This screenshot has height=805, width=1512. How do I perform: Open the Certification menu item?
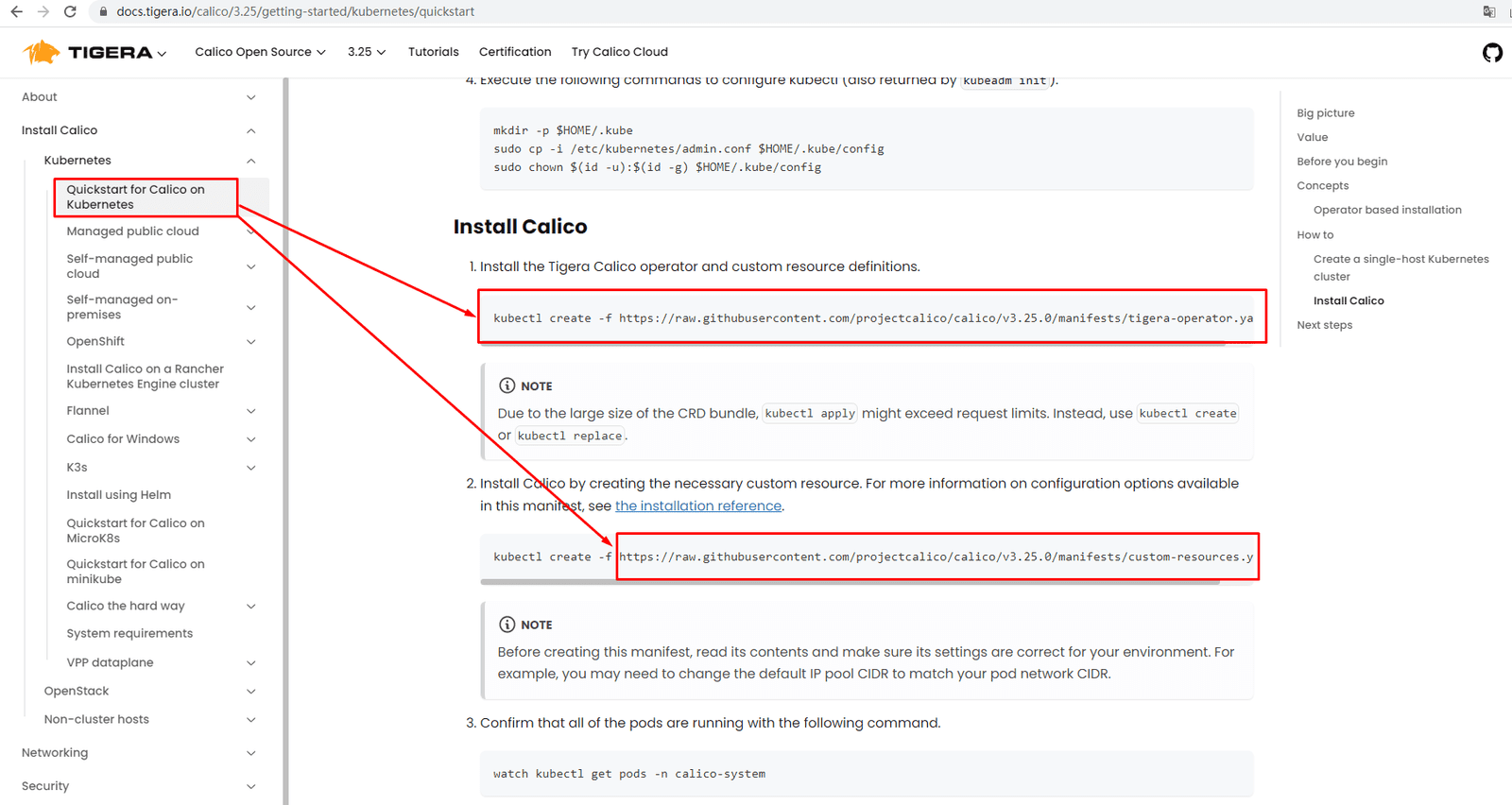pyautogui.click(x=515, y=52)
